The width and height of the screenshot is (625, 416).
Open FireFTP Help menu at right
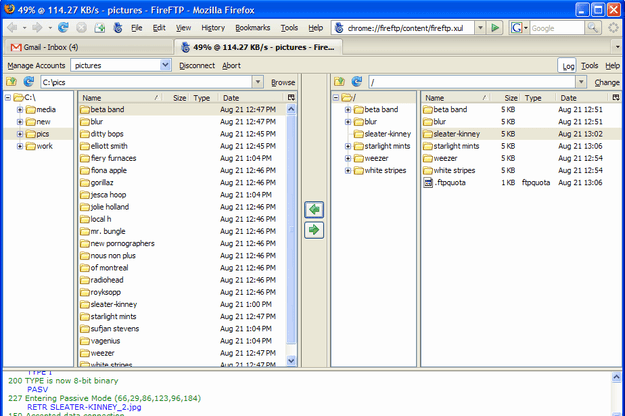613,65
